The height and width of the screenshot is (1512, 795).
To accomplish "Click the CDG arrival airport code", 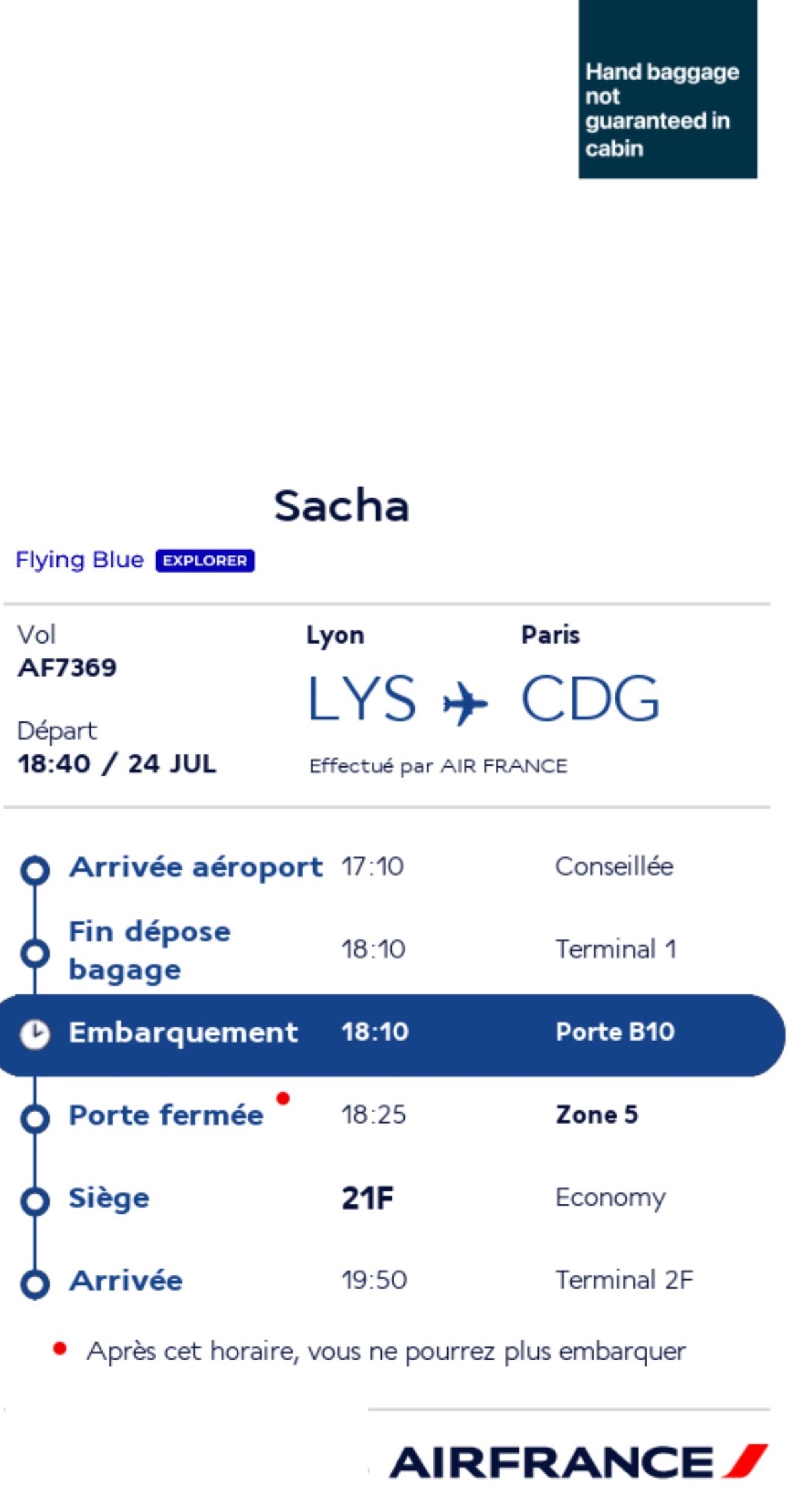I will tap(590, 698).
